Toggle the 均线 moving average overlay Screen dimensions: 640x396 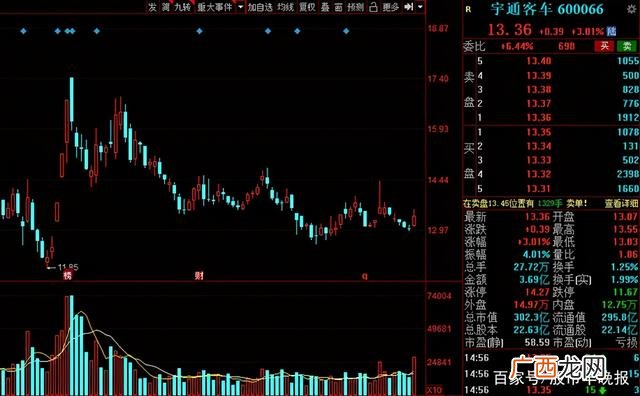285,7
